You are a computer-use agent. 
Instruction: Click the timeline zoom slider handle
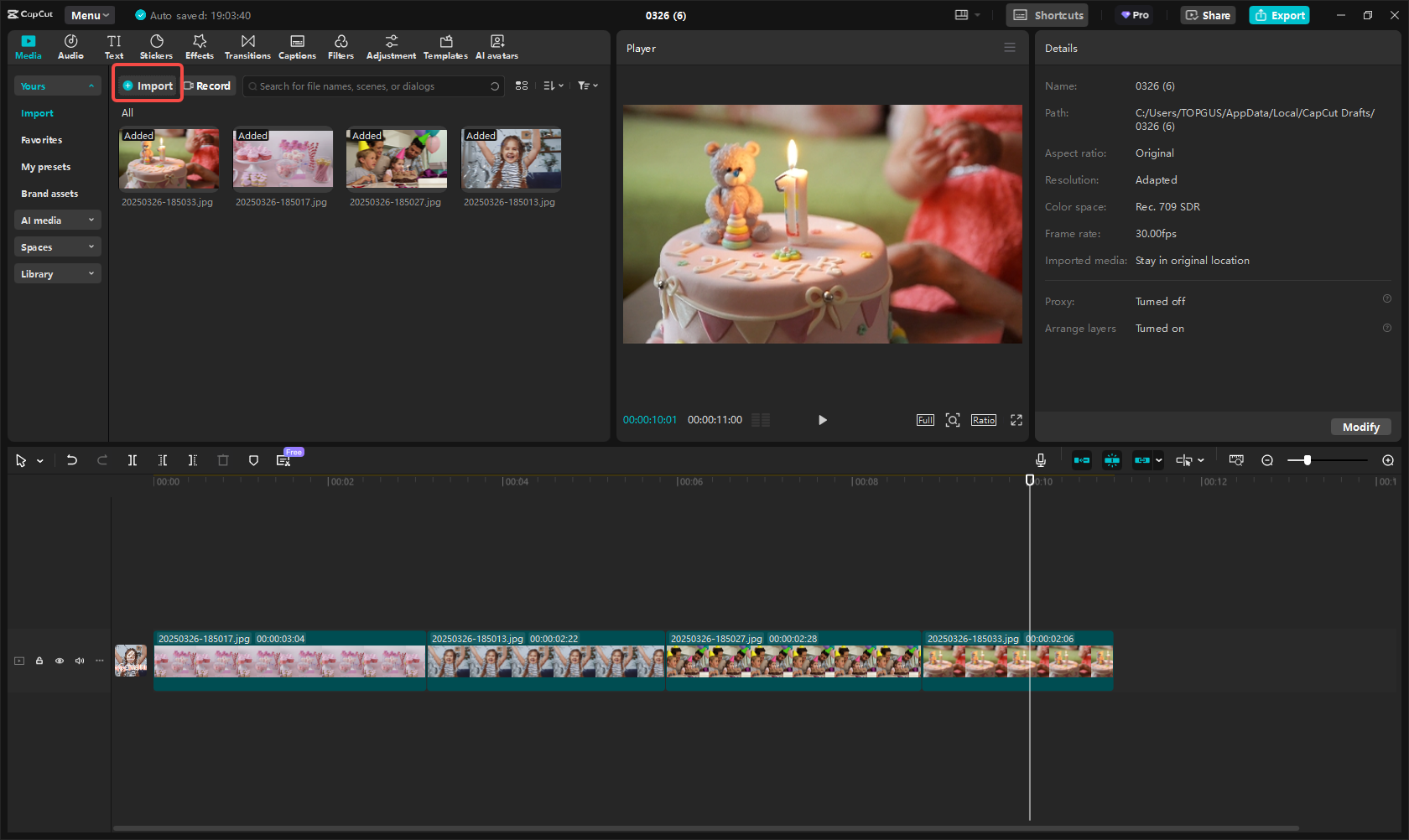1307,460
